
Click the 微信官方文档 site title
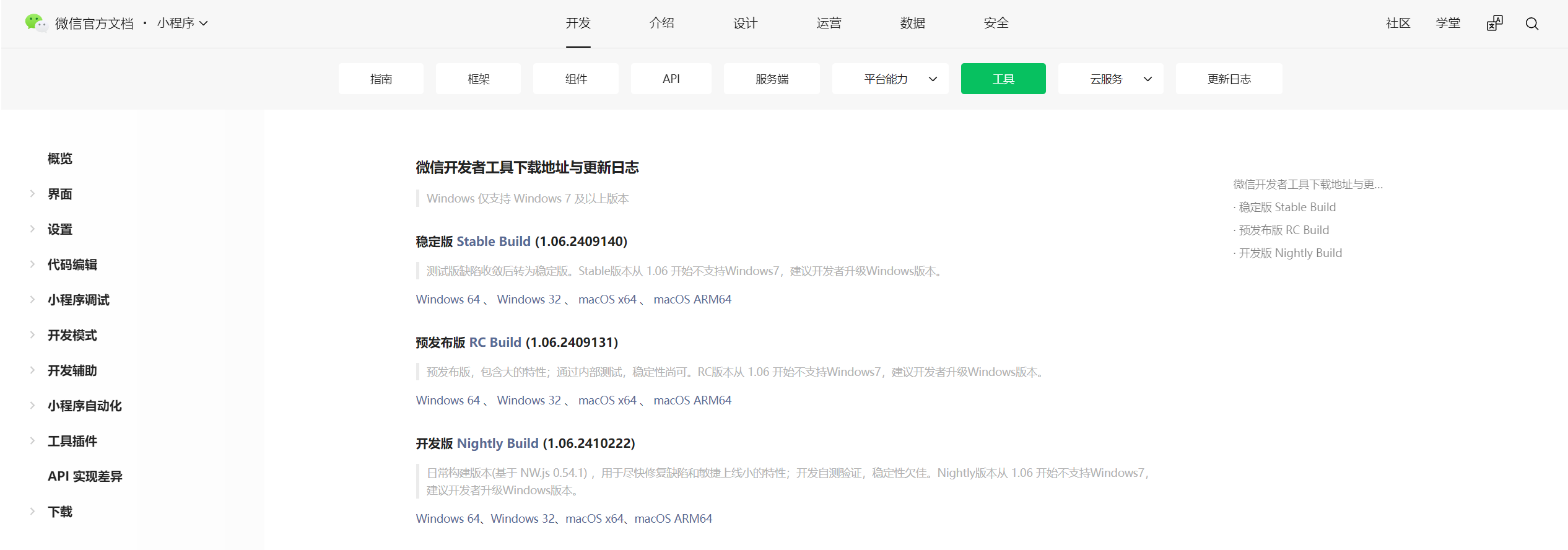[x=94, y=24]
